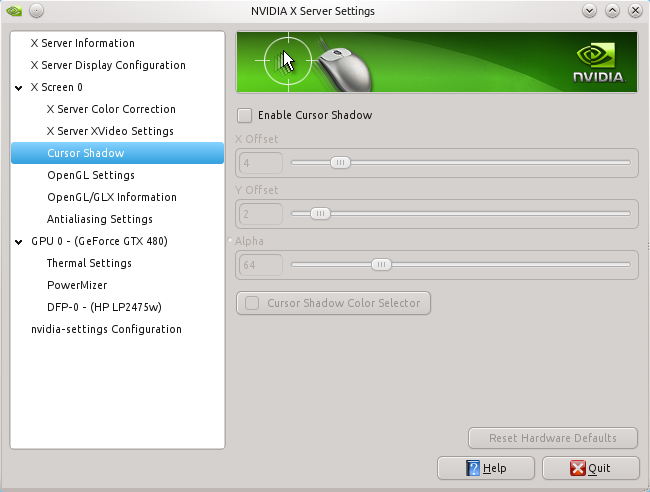Open OpenGL Settings page
Viewport: 650px width, 492px height.
click(91, 175)
